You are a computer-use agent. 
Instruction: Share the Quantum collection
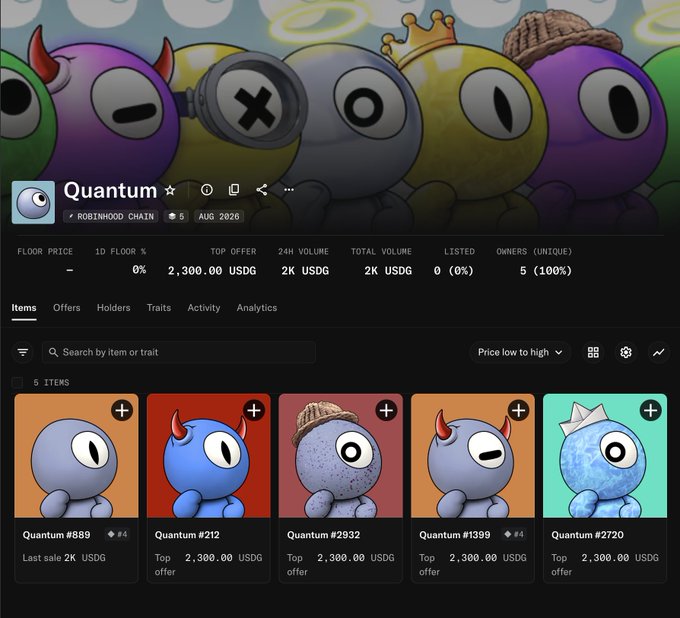tap(262, 190)
